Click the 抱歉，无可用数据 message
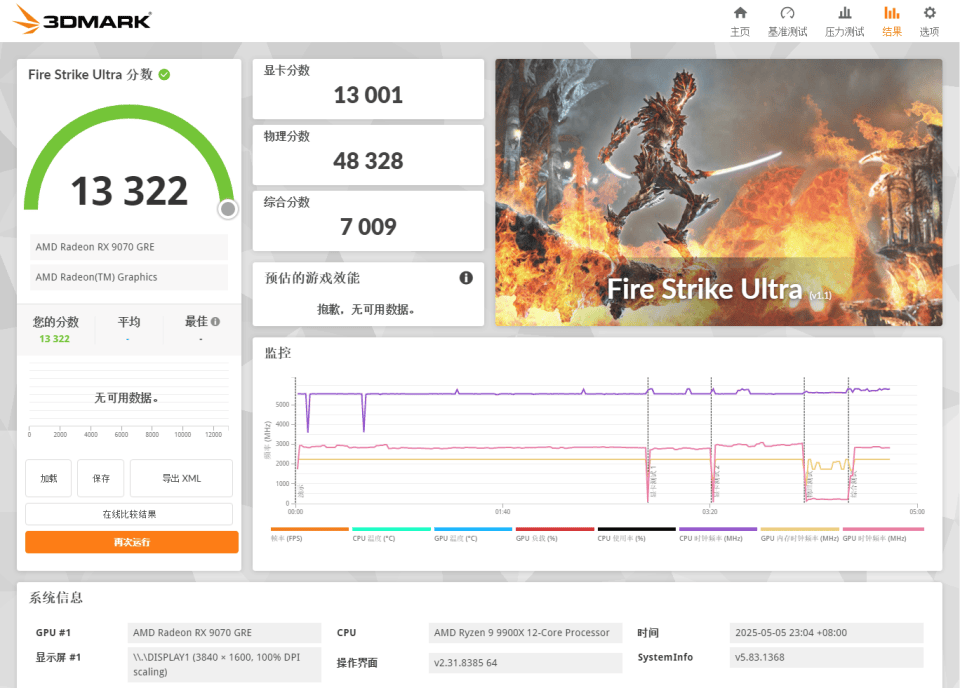This screenshot has height=688, width=960. 366,310
